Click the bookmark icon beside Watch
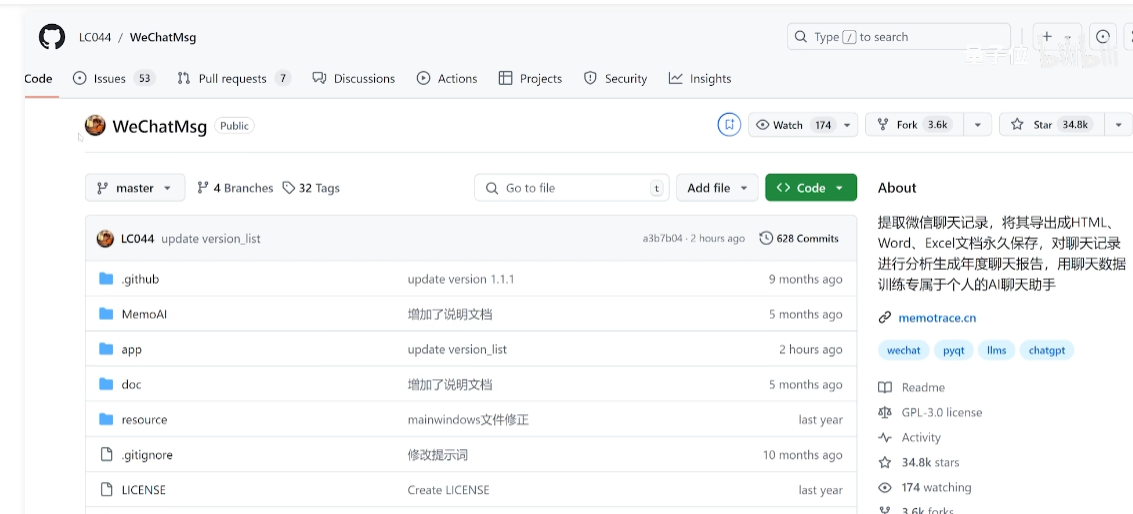 (x=729, y=125)
